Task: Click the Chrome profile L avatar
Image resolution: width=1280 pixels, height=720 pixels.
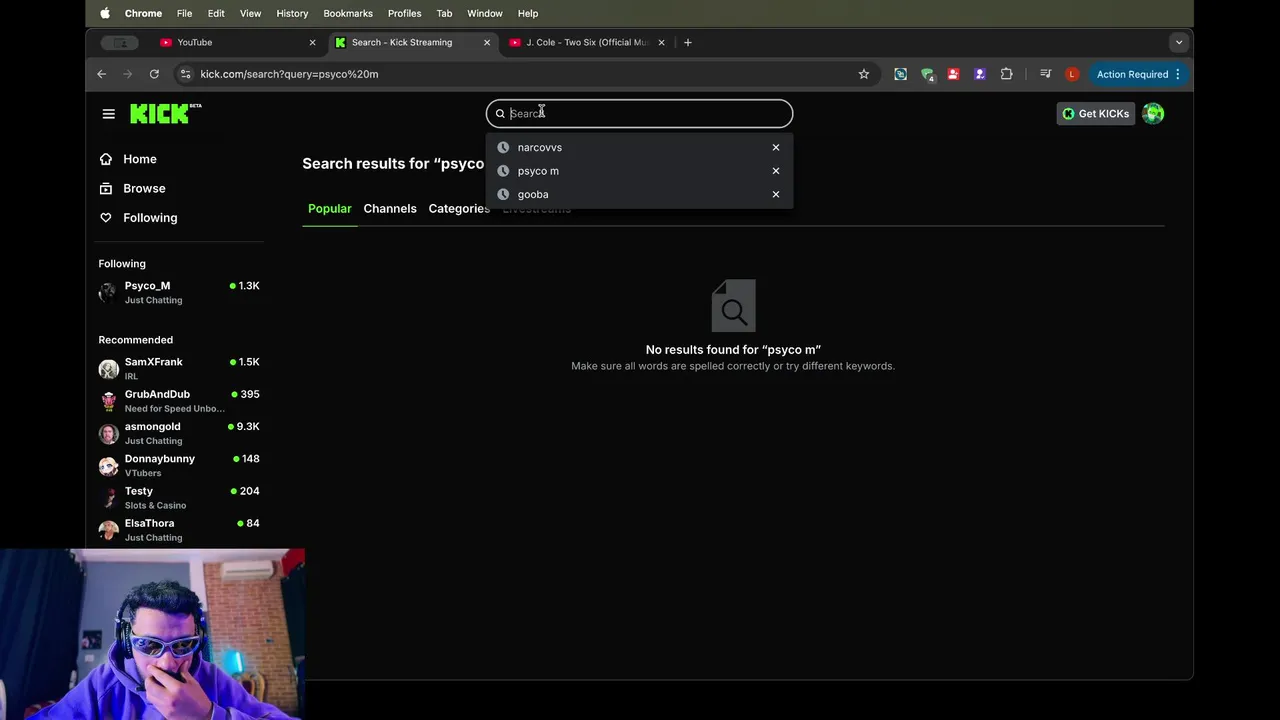Action: [1072, 74]
